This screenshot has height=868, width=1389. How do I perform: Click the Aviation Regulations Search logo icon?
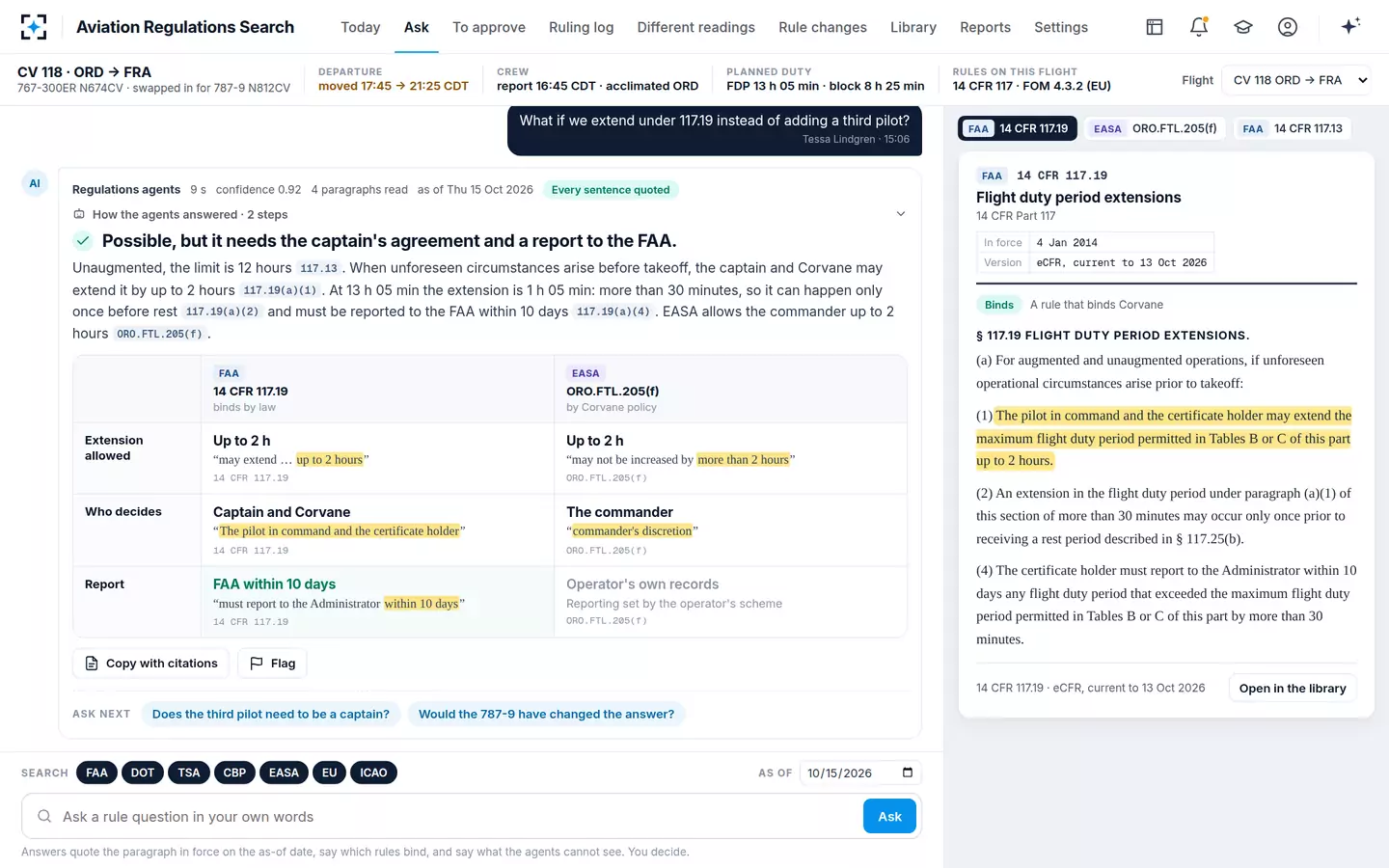pyautogui.click(x=34, y=27)
